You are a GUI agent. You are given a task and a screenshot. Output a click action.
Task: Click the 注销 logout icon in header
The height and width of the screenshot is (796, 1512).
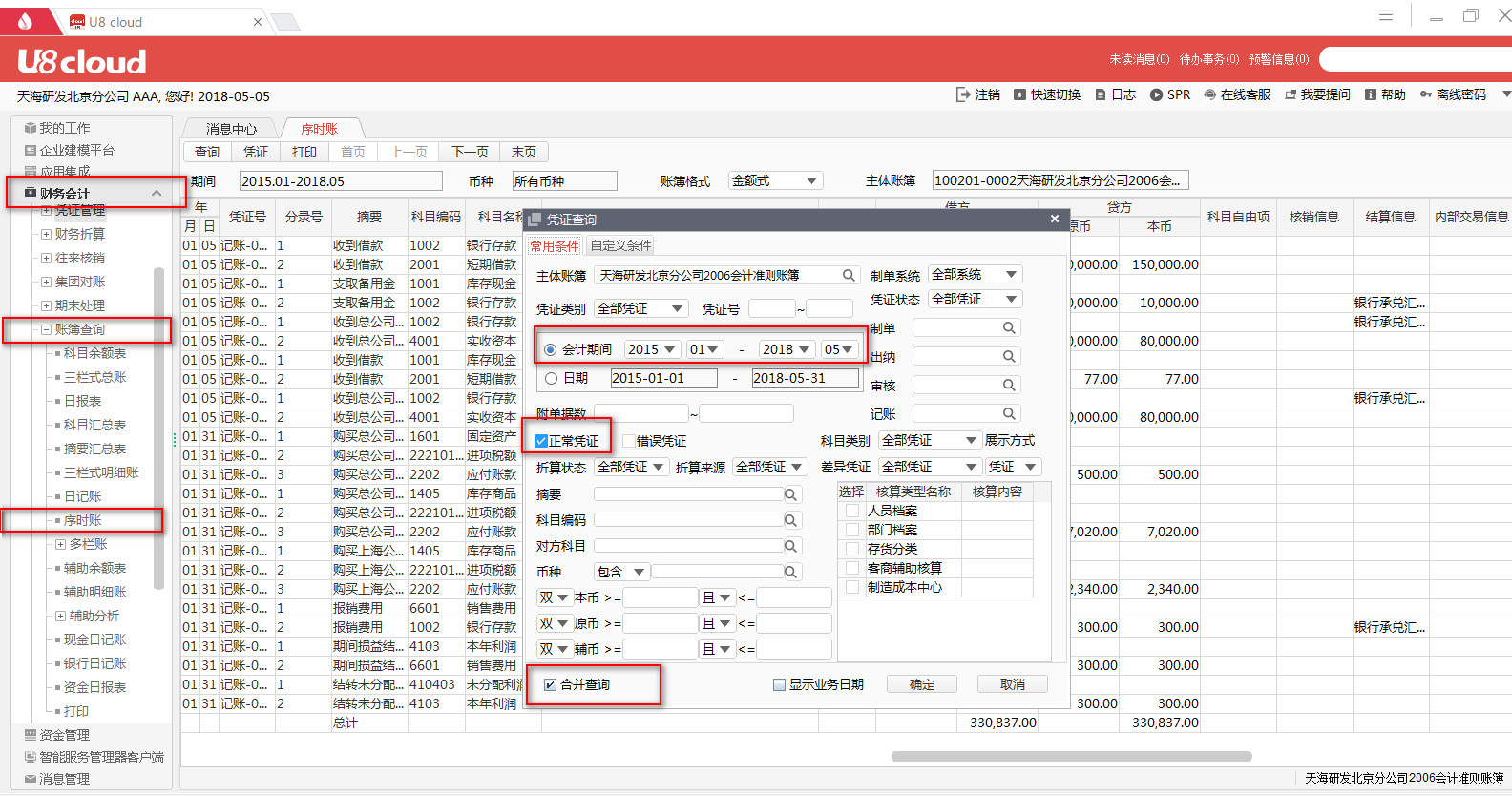click(x=962, y=94)
